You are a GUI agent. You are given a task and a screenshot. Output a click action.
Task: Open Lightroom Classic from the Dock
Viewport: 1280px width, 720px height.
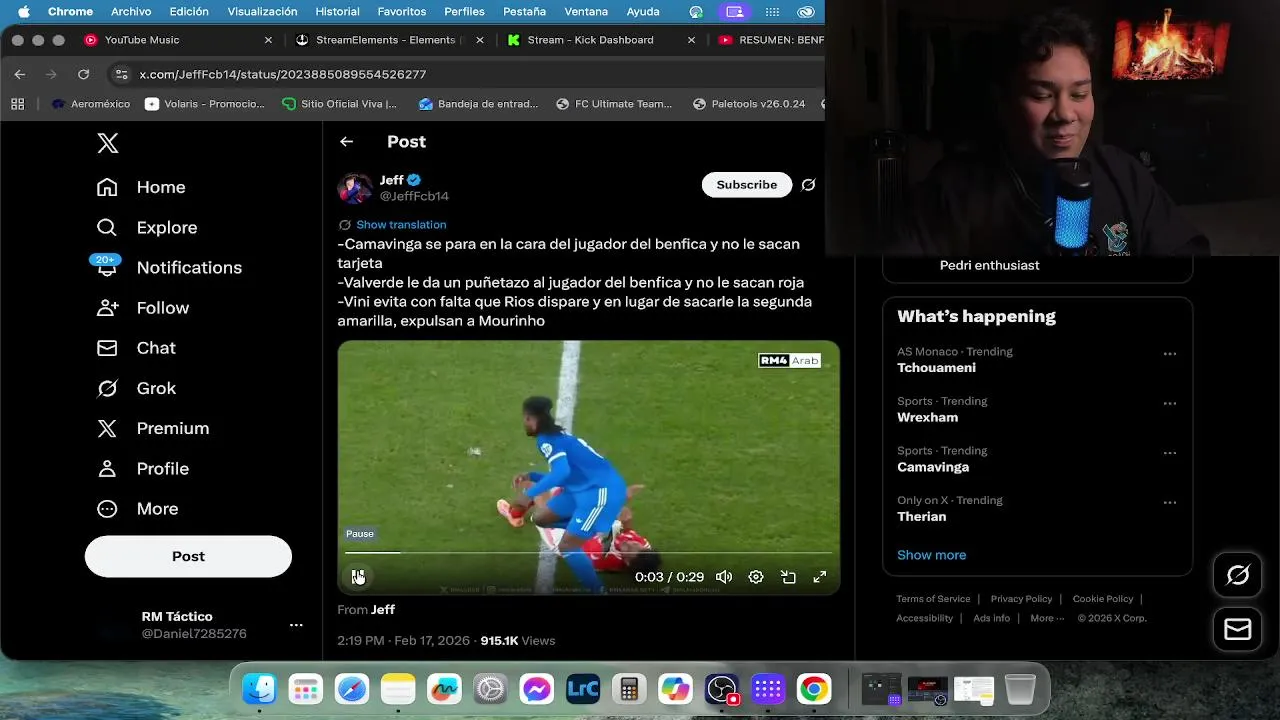pyautogui.click(x=583, y=689)
